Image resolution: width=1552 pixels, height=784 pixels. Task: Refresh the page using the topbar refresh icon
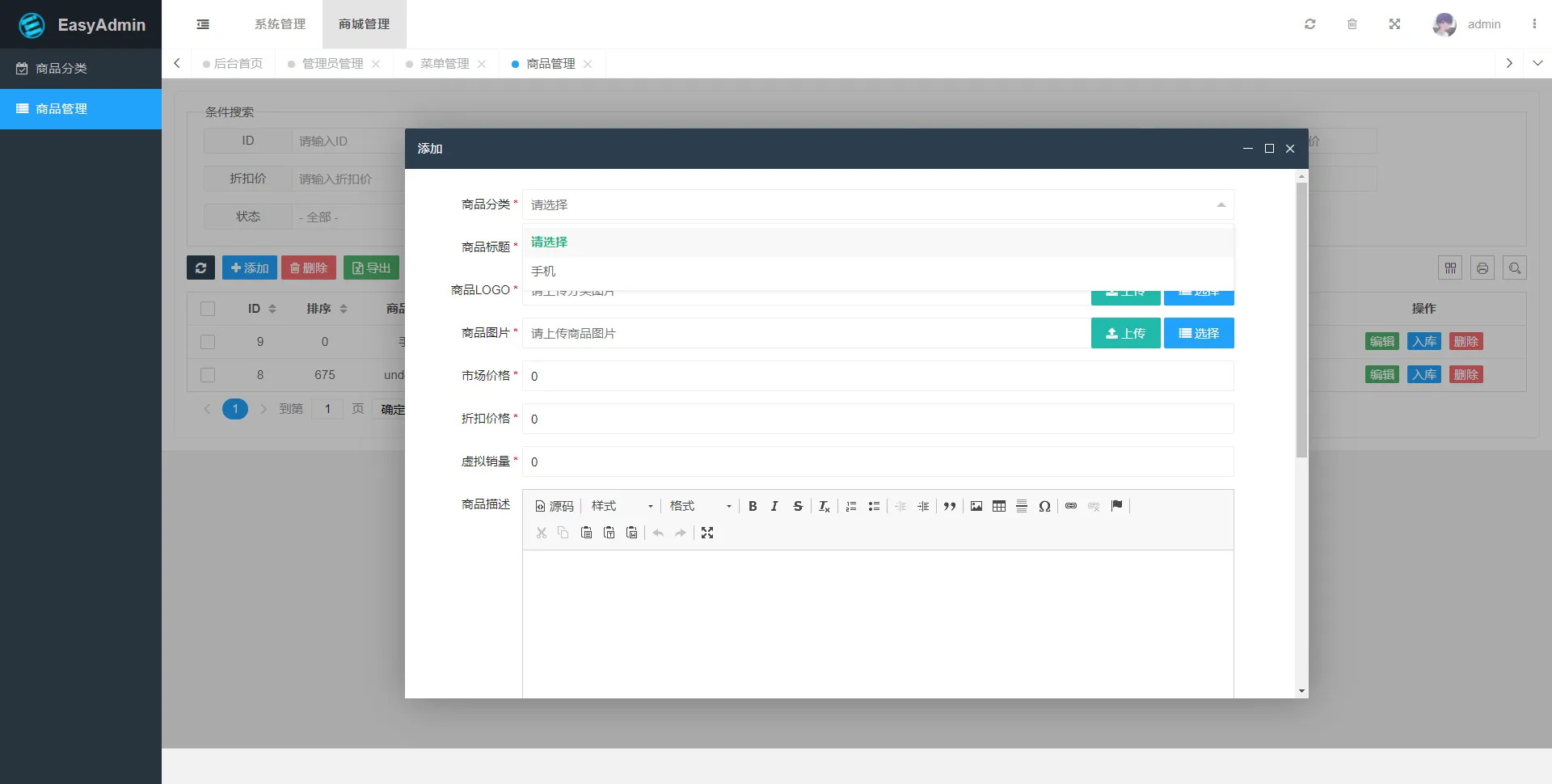coord(1309,24)
